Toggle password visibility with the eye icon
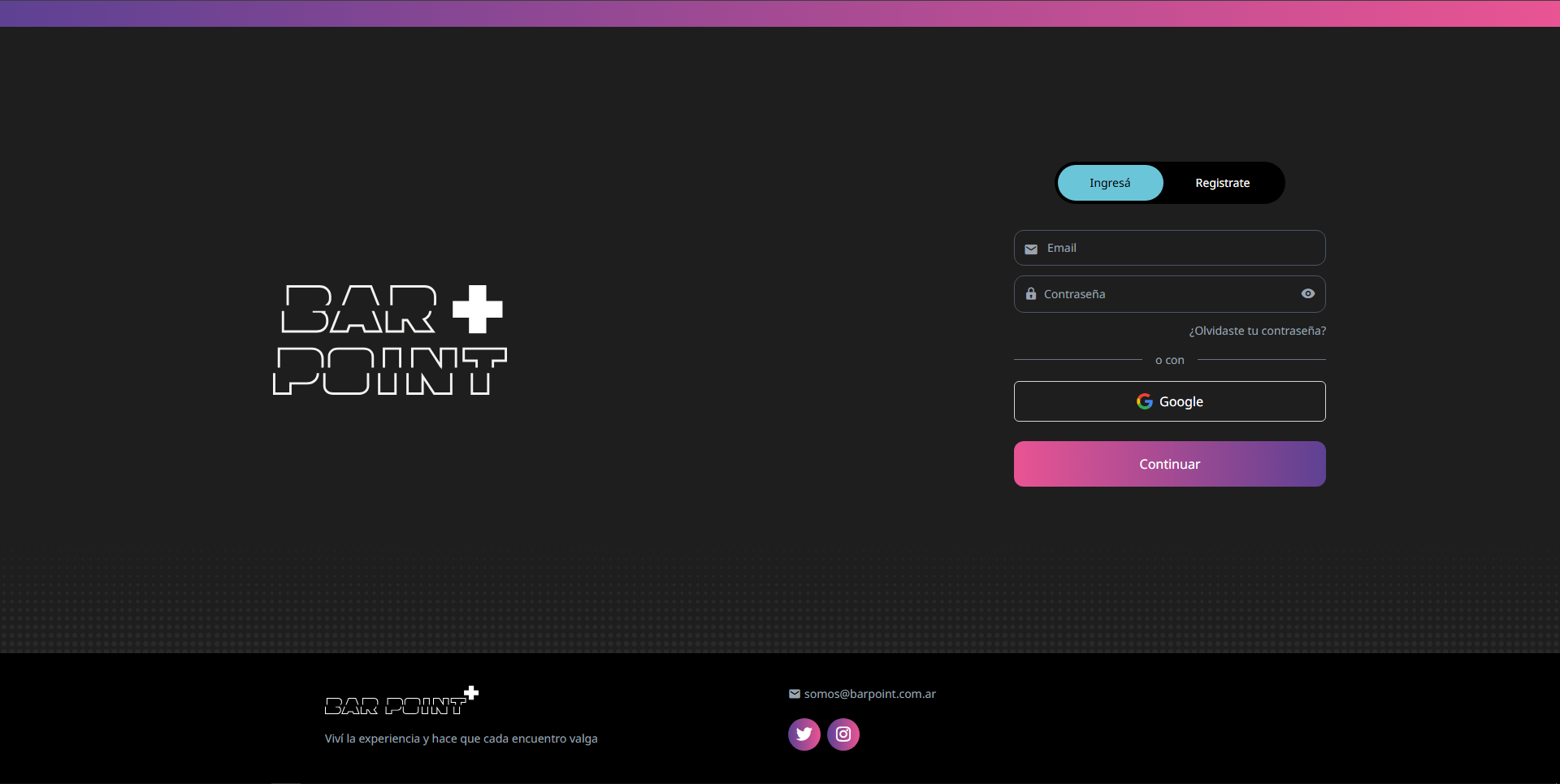 click(1307, 294)
